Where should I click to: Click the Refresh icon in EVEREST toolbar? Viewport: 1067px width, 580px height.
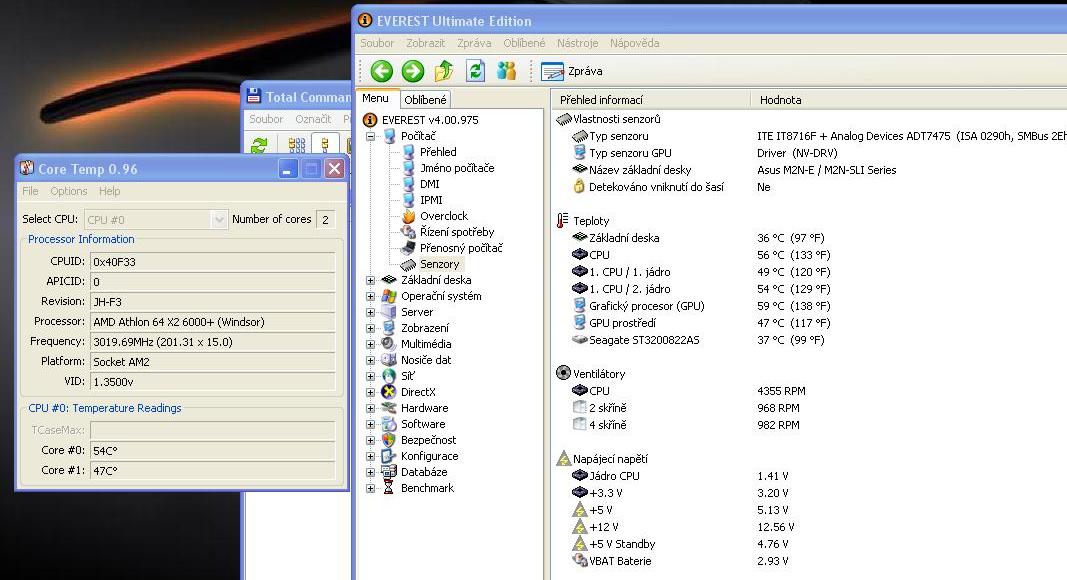(x=475, y=71)
